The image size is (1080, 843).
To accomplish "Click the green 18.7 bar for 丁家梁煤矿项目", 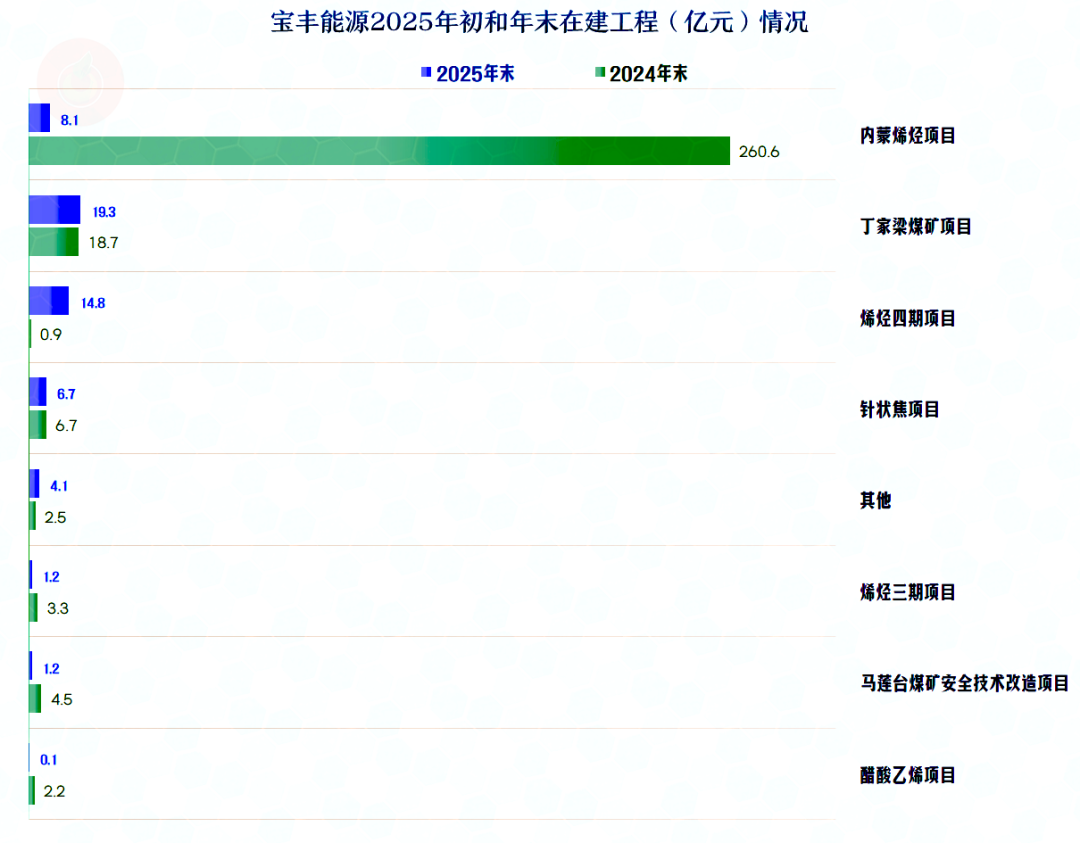I will click(53, 242).
